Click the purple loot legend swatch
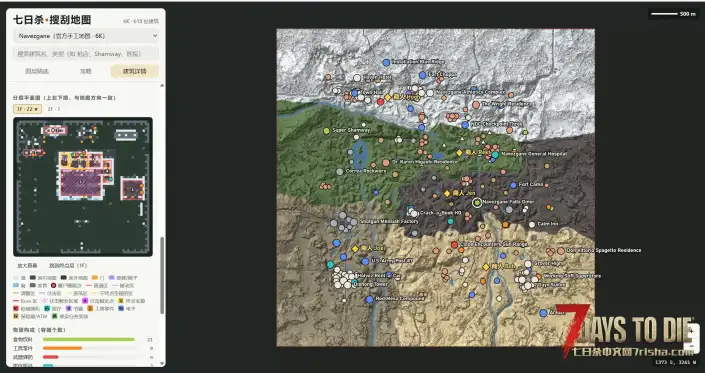The image size is (705, 373). [x=69, y=309]
